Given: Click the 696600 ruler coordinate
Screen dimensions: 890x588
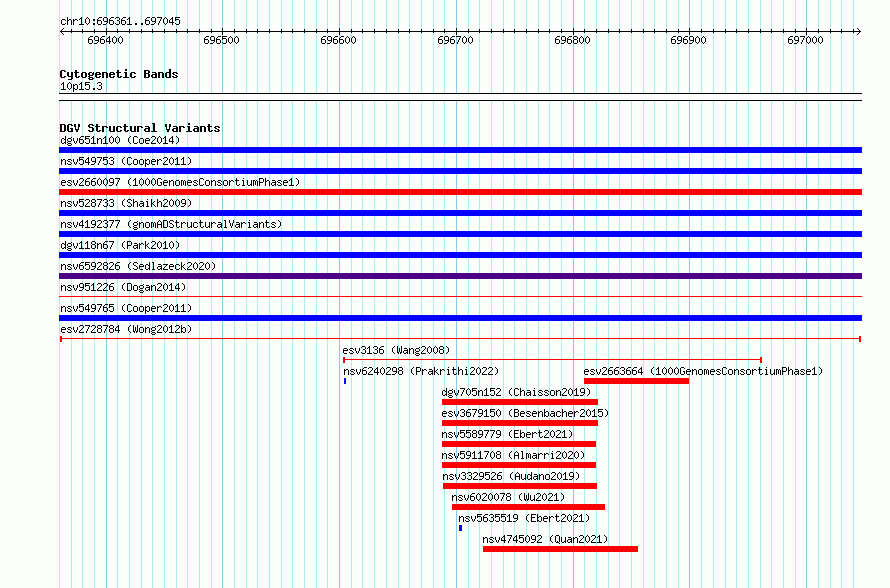Looking at the screenshot, I should tap(338, 40).
